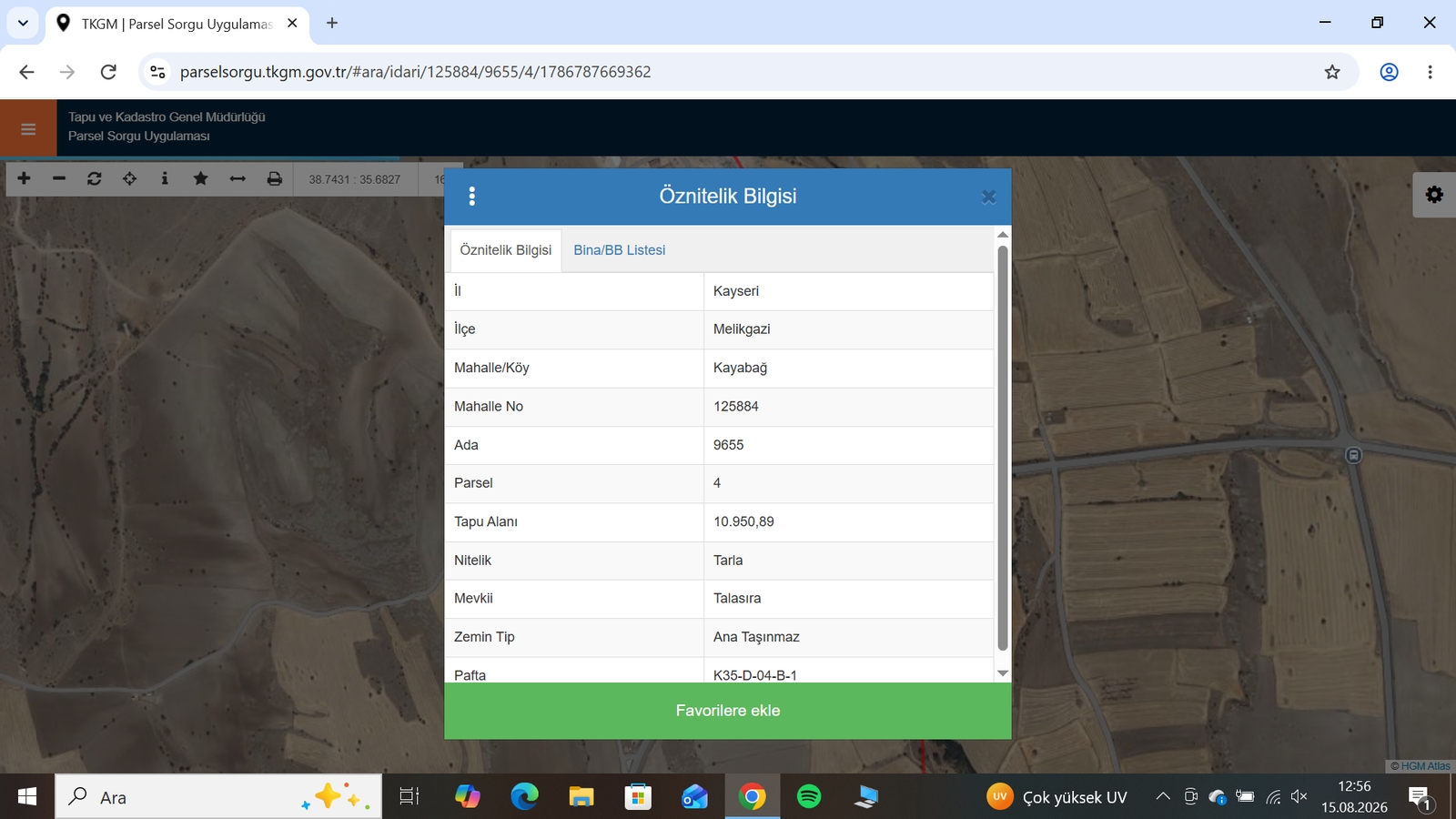Show hidden system tray icons
The height and width of the screenshot is (819, 1456).
click(1163, 797)
